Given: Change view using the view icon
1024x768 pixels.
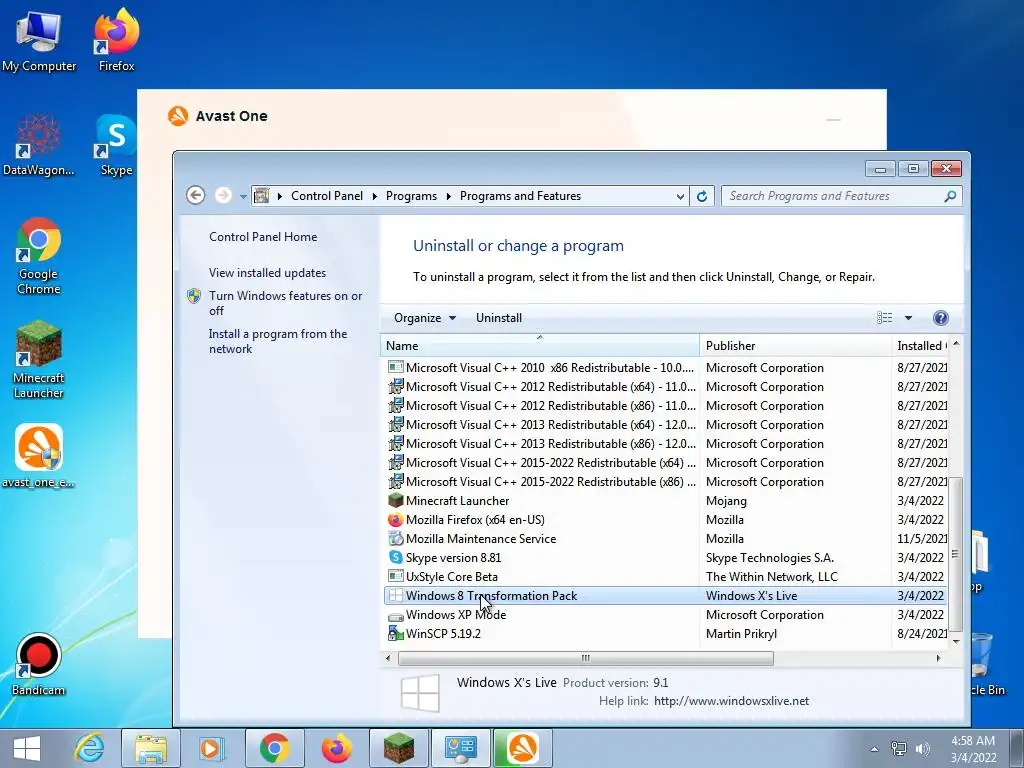Looking at the screenshot, I should 884,318.
